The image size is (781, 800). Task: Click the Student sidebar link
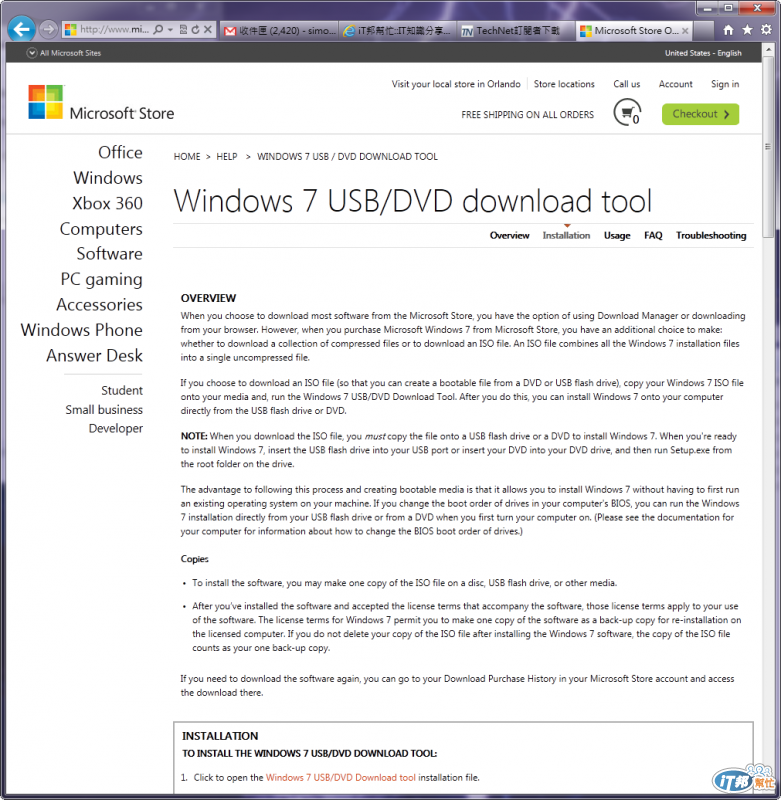(122, 390)
